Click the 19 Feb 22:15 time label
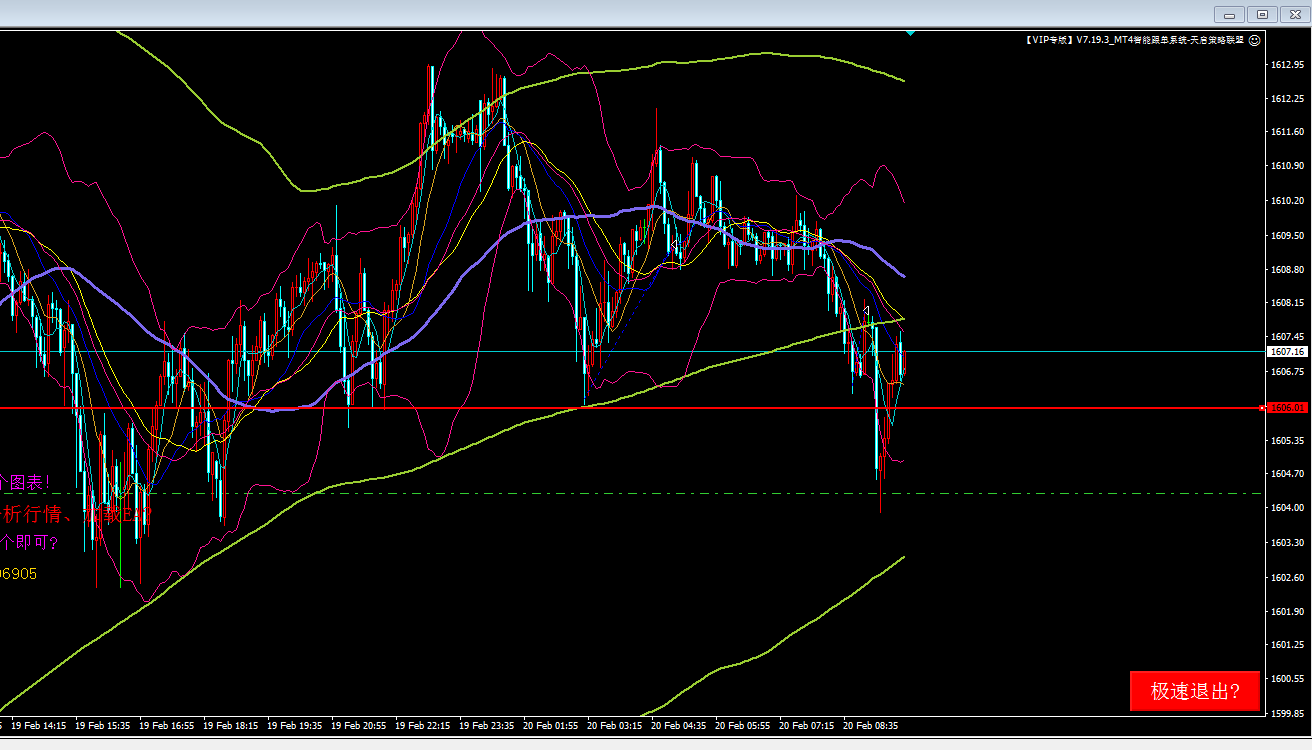 (422, 725)
